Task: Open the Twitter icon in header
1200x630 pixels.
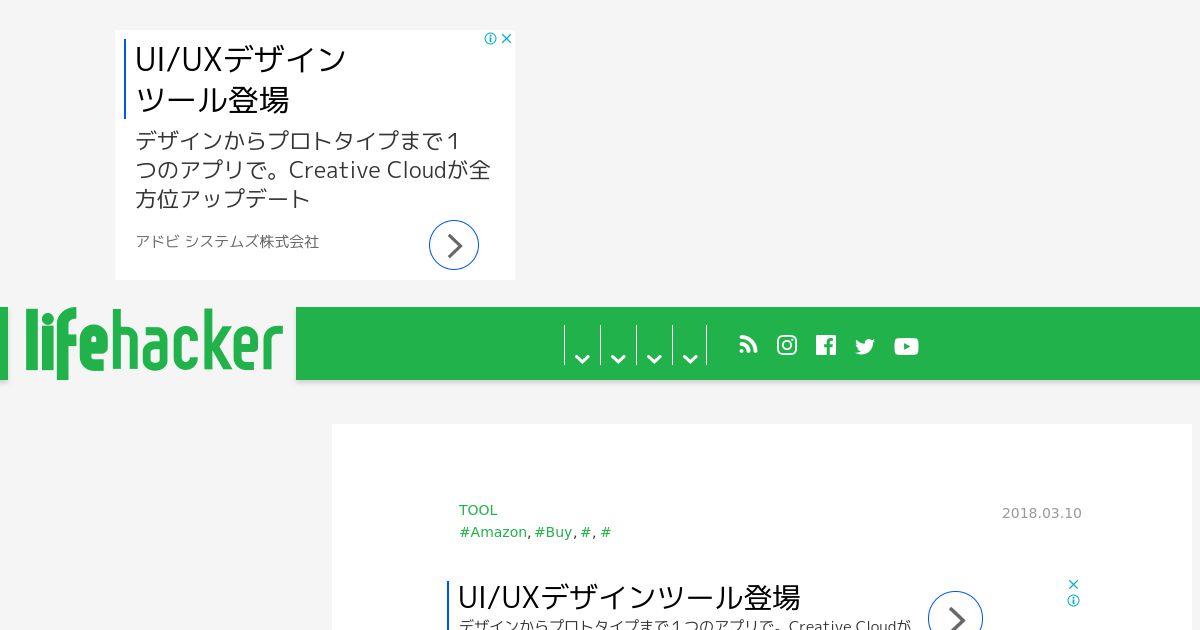Action: [865, 346]
